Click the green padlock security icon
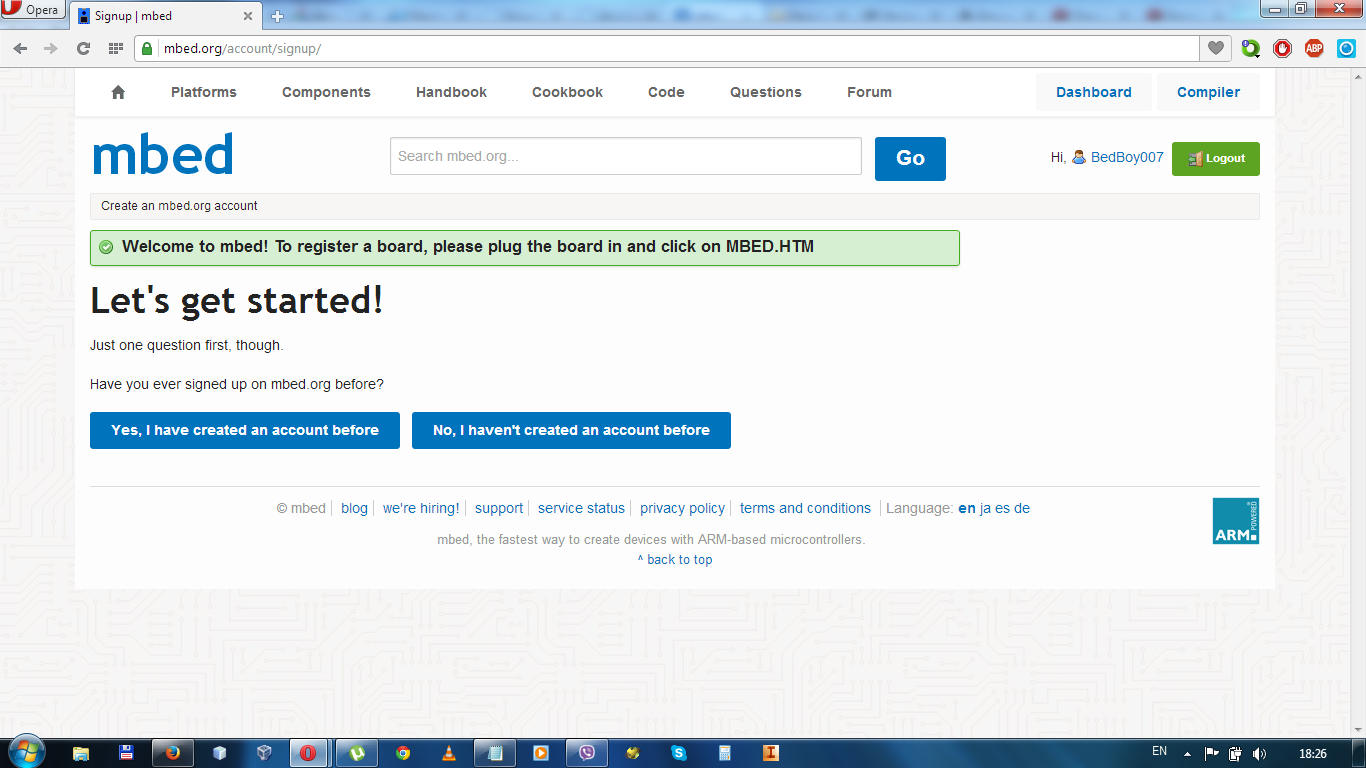Viewport: 1366px width, 768px height. (x=147, y=48)
